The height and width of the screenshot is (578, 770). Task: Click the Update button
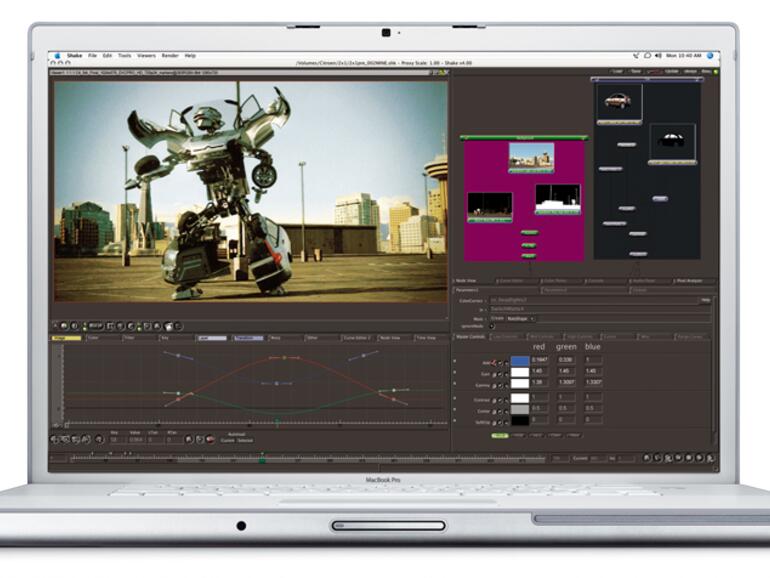(673, 71)
